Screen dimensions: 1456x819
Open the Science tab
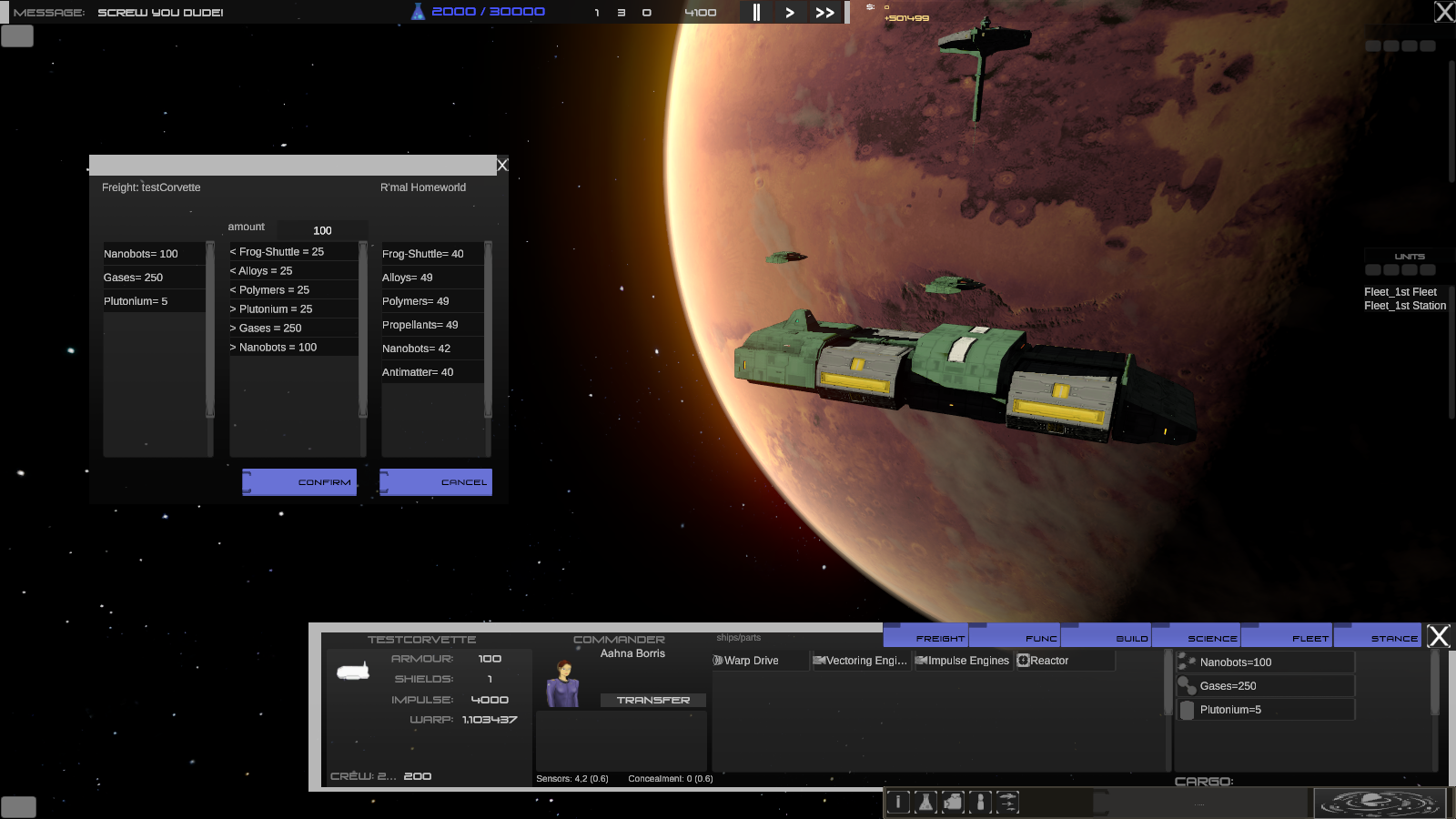coord(1196,635)
